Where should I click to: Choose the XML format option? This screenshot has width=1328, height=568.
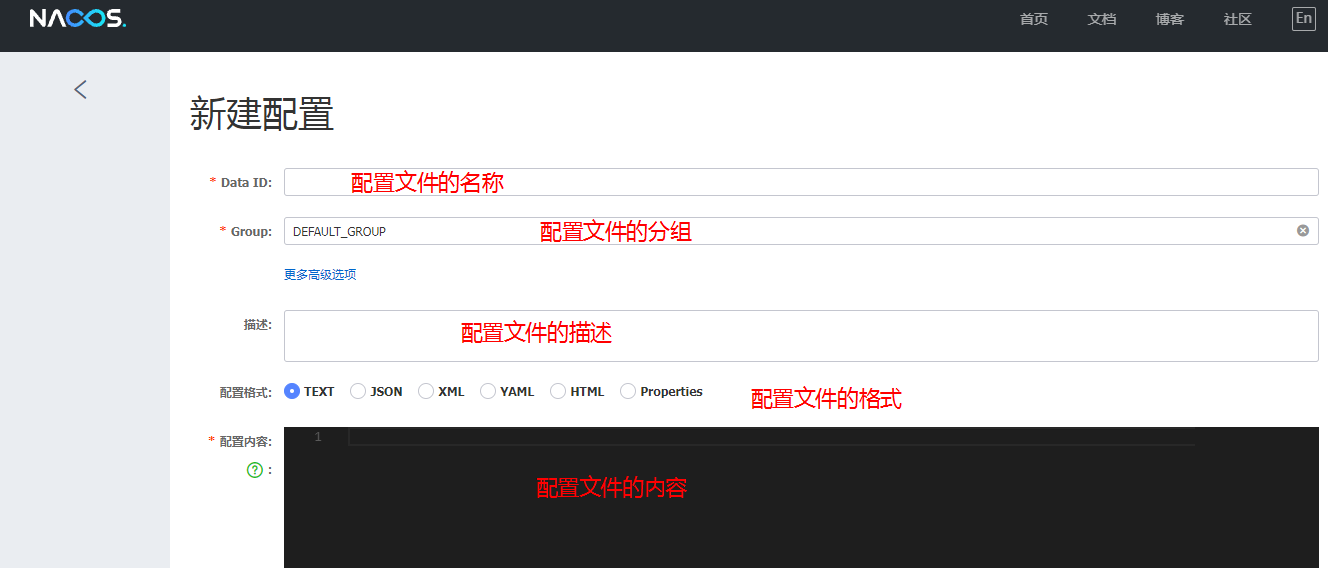[426, 392]
